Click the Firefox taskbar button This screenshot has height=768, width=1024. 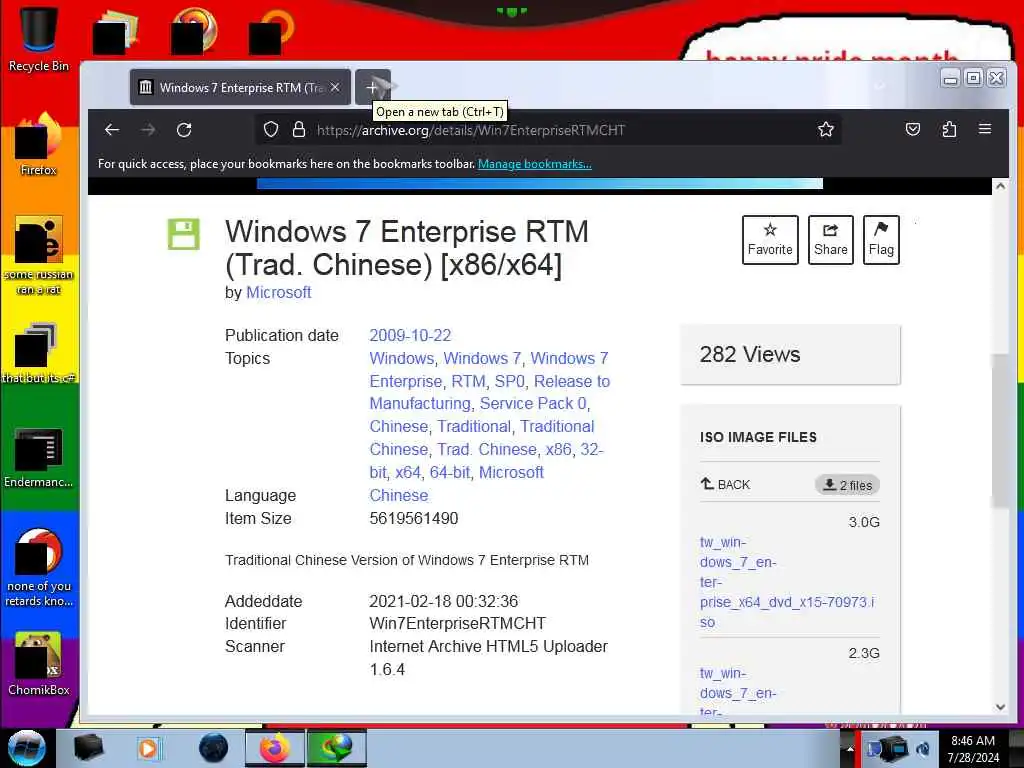pyautogui.click(x=275, y=748)
